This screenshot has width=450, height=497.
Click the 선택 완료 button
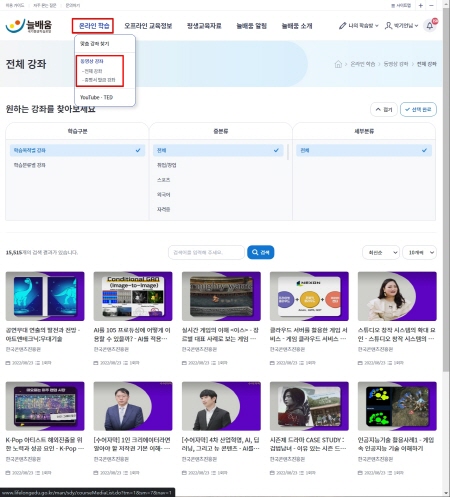point(418,109)
